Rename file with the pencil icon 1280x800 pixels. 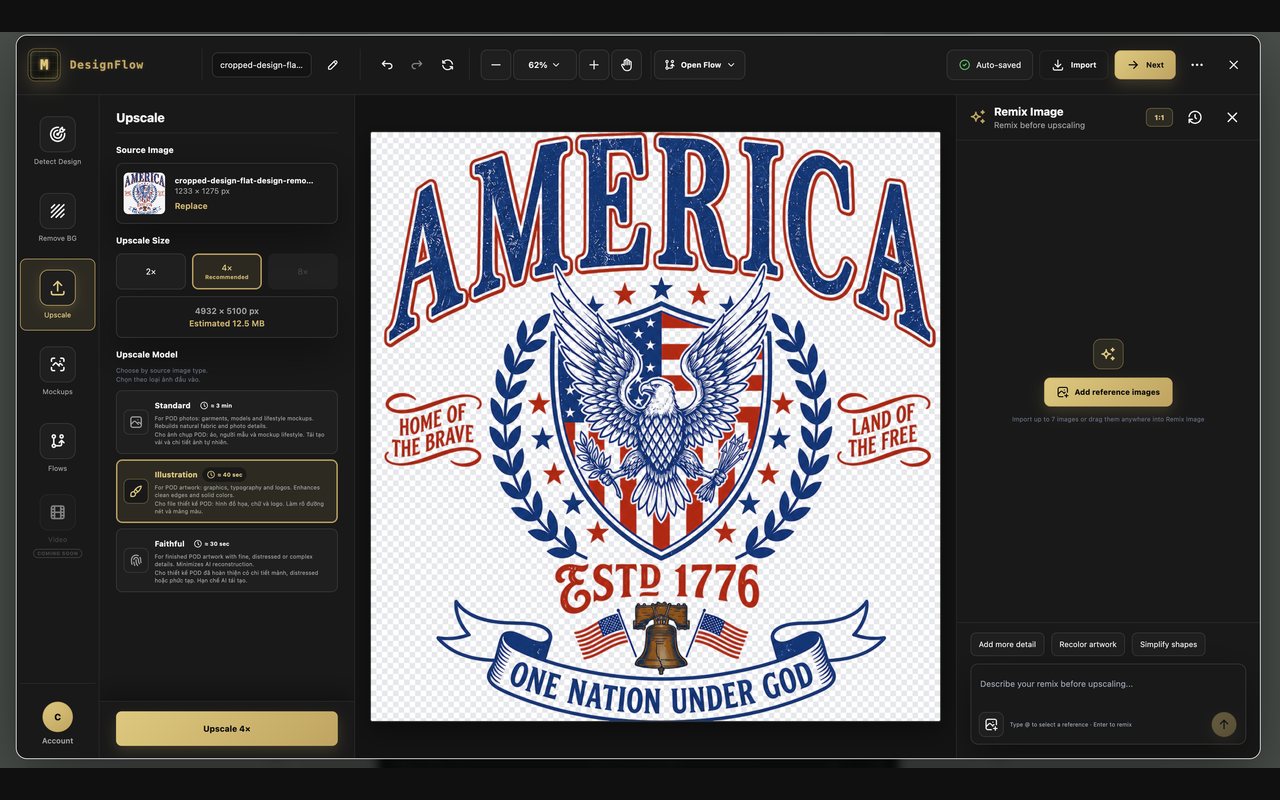(x=333, y=65)
